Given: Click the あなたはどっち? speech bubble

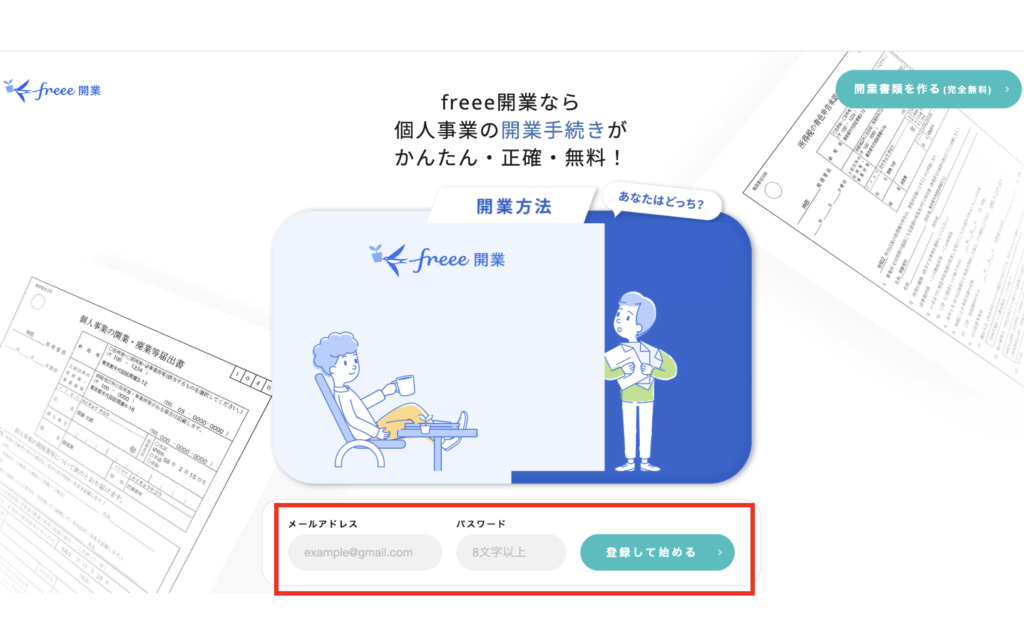Looking at the screenshot, I should pos(661,200).
